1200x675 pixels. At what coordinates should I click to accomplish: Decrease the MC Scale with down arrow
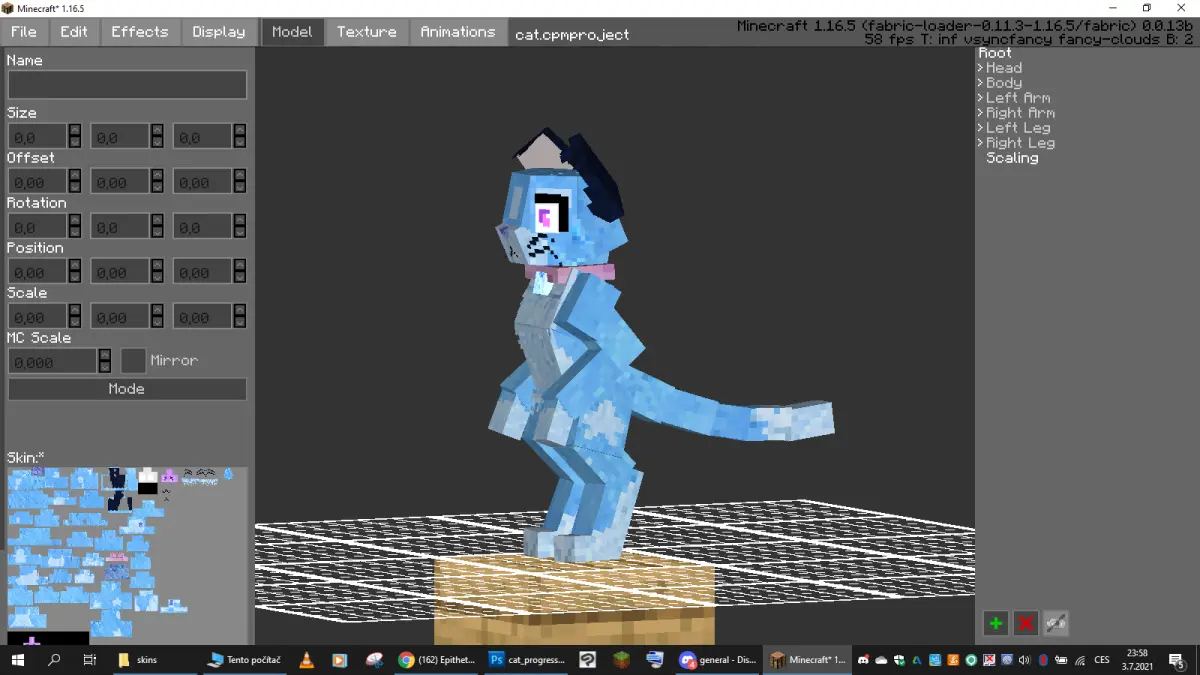pos(105,368)
